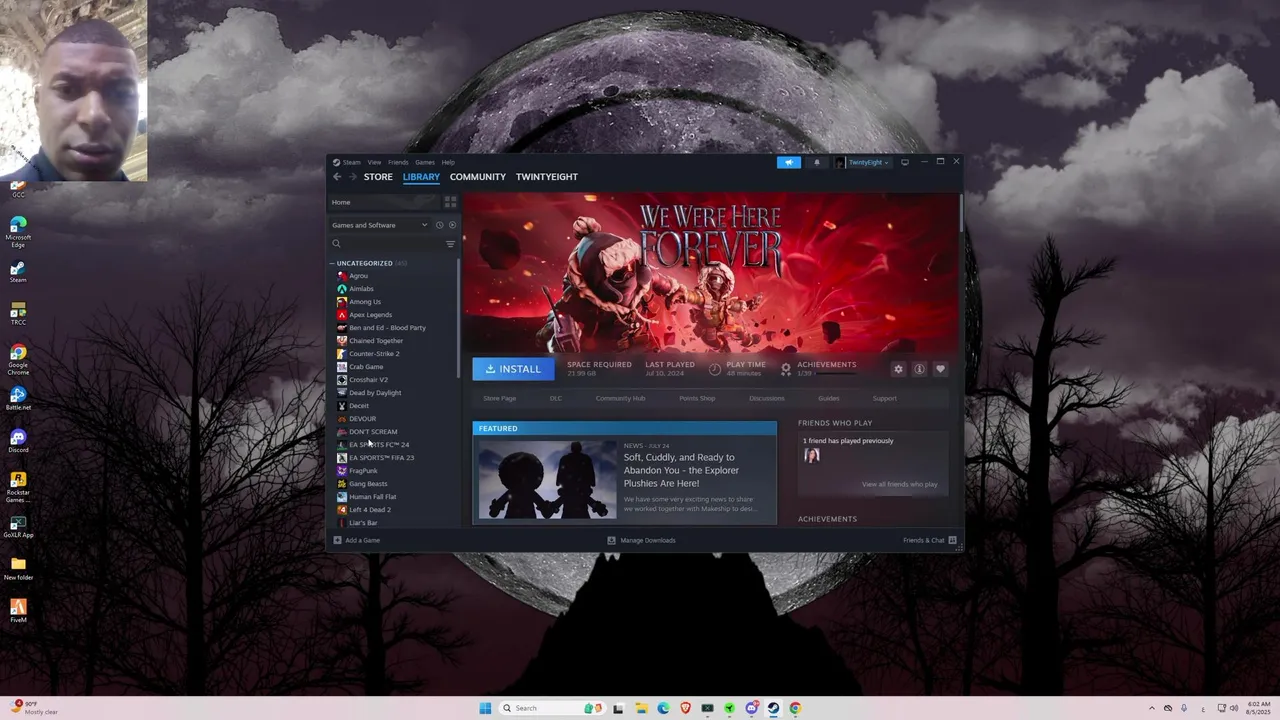
Task: Open Battle.net desktop shortcut
Action: 18,399
